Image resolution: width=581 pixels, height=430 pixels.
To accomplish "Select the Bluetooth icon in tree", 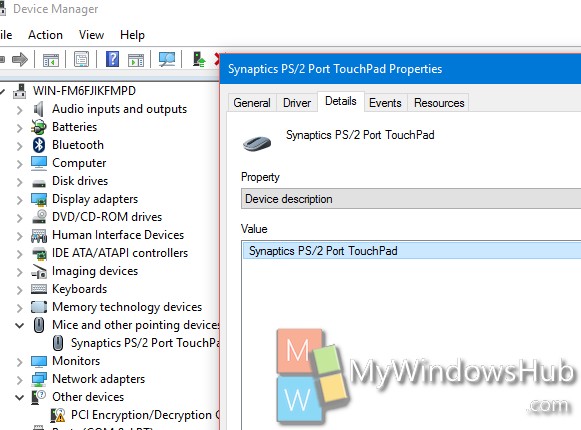I will pos(39,145).
